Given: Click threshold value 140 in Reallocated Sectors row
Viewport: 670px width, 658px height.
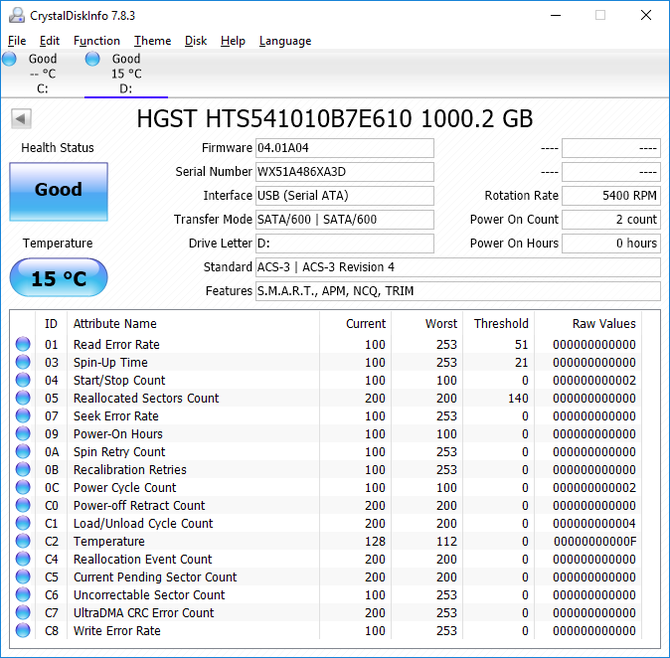Looking at the screenshot, I should [x=518, y=398].
